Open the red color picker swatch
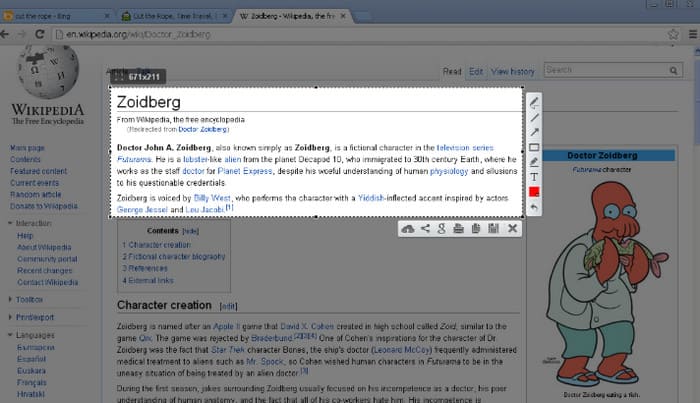The image size is (700, 403). tap(534, 191)
